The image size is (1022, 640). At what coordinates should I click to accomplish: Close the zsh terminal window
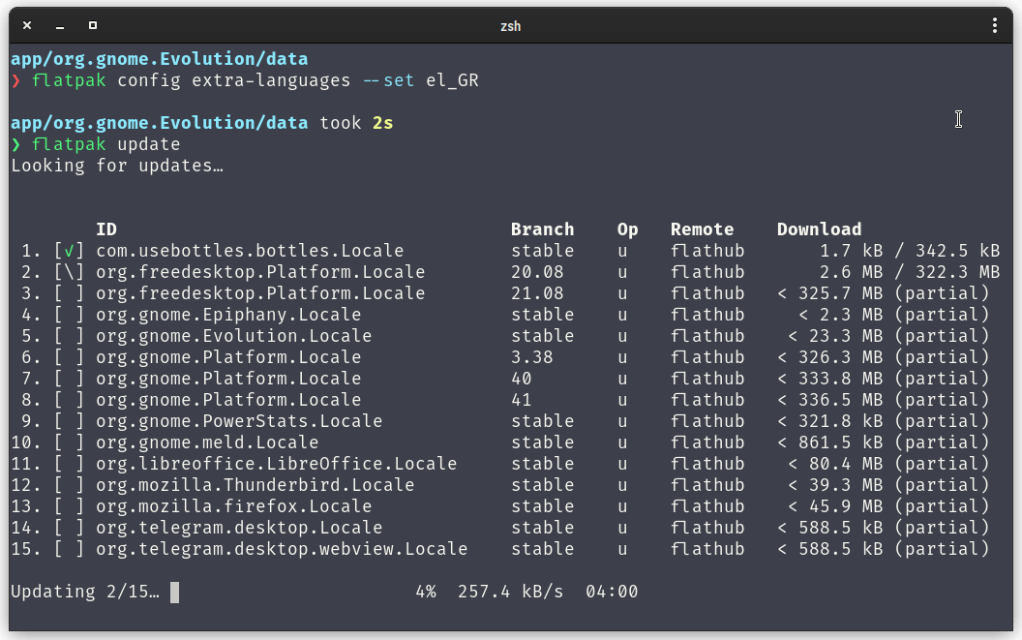pyautogui.click(x=27, y=25)
